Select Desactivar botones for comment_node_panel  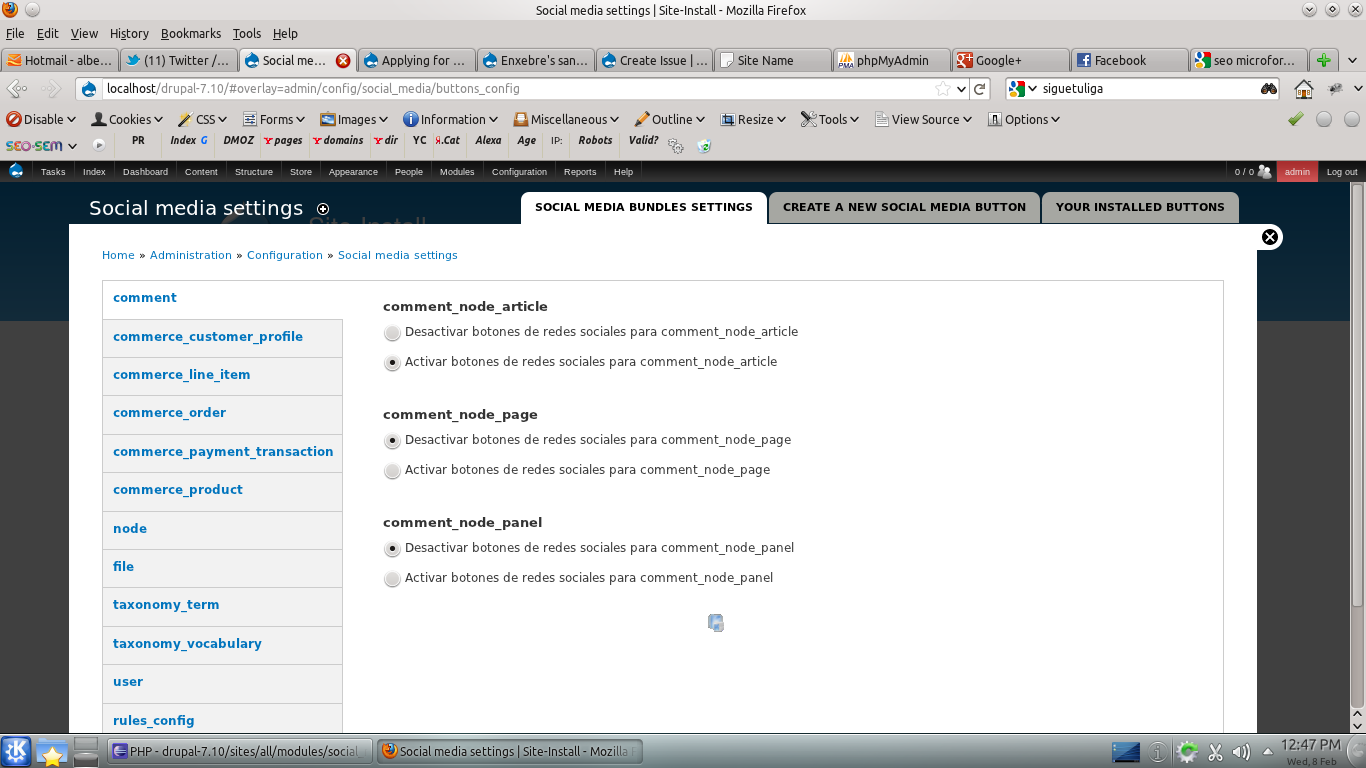tap(392, 549)
